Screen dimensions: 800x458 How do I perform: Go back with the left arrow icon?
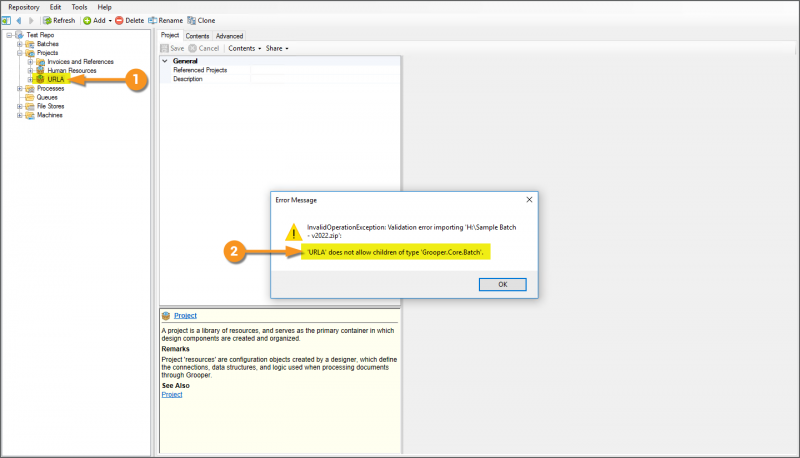tap(19, 20)
